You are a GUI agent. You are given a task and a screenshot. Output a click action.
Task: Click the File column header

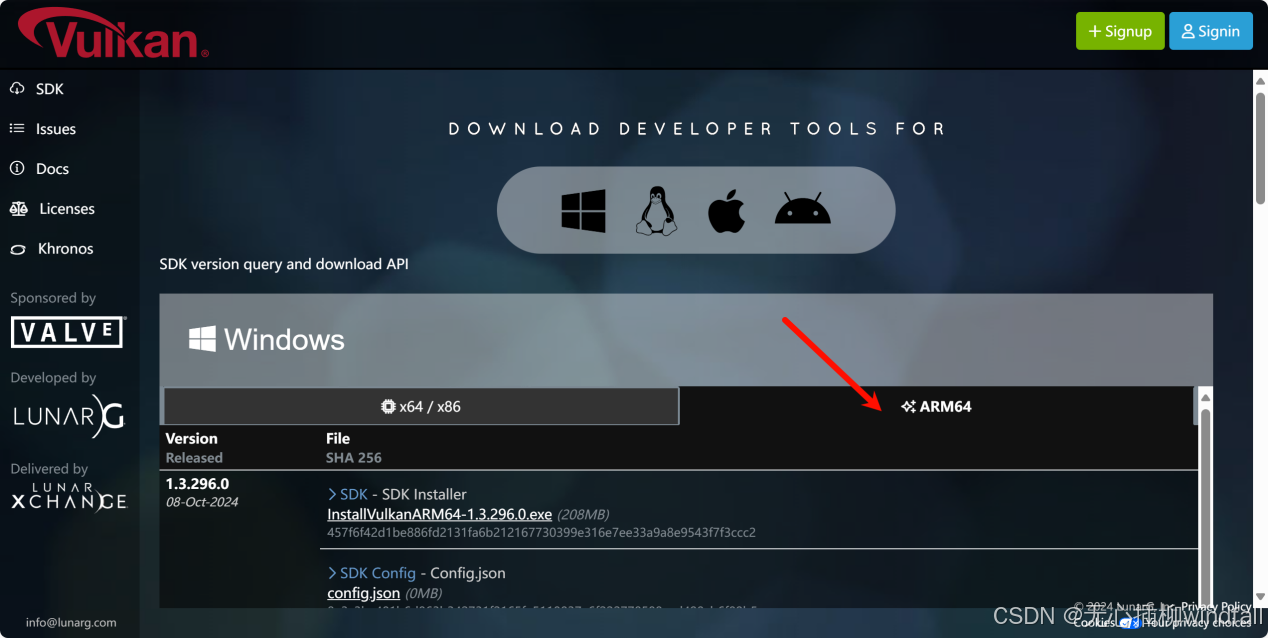[338, 438]
